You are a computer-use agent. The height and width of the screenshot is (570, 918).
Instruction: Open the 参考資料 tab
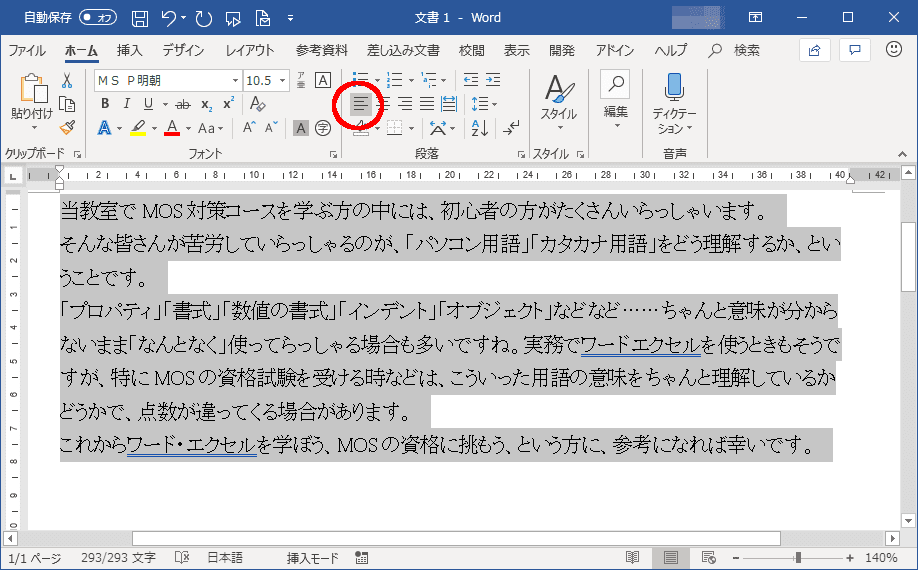pyautogui.click(x=321, y=50)
